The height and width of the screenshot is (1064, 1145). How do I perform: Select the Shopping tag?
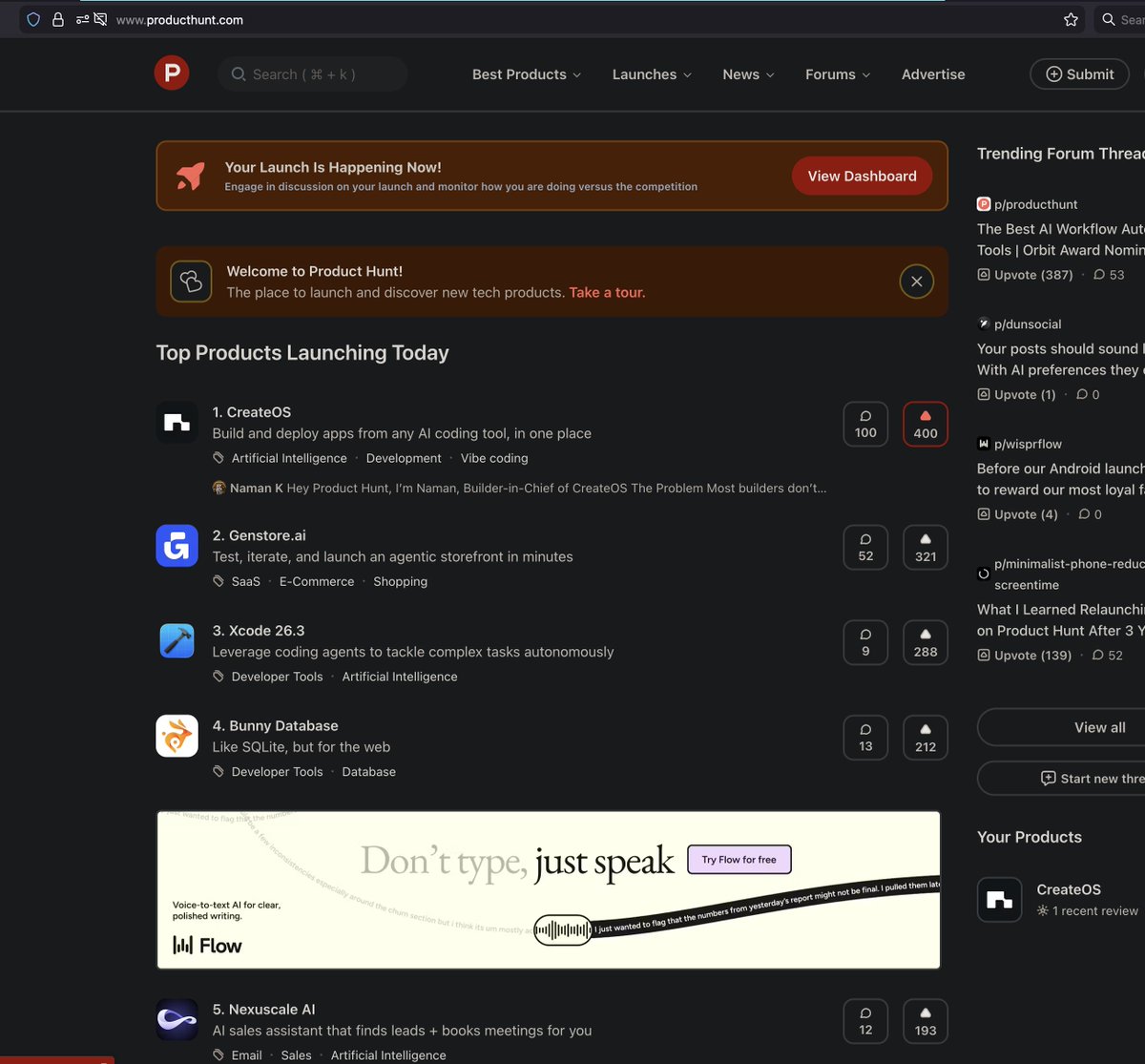(401, 581)
